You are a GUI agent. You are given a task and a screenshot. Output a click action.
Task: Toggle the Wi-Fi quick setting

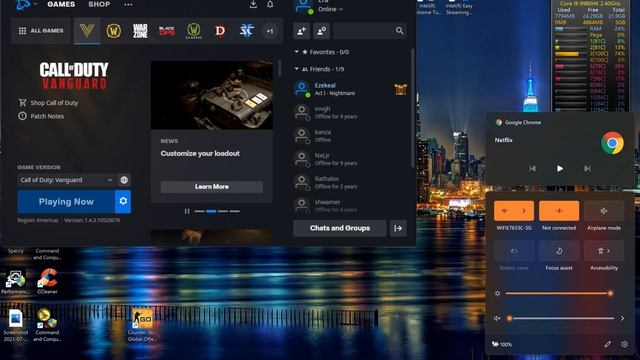tap(504, 211)
